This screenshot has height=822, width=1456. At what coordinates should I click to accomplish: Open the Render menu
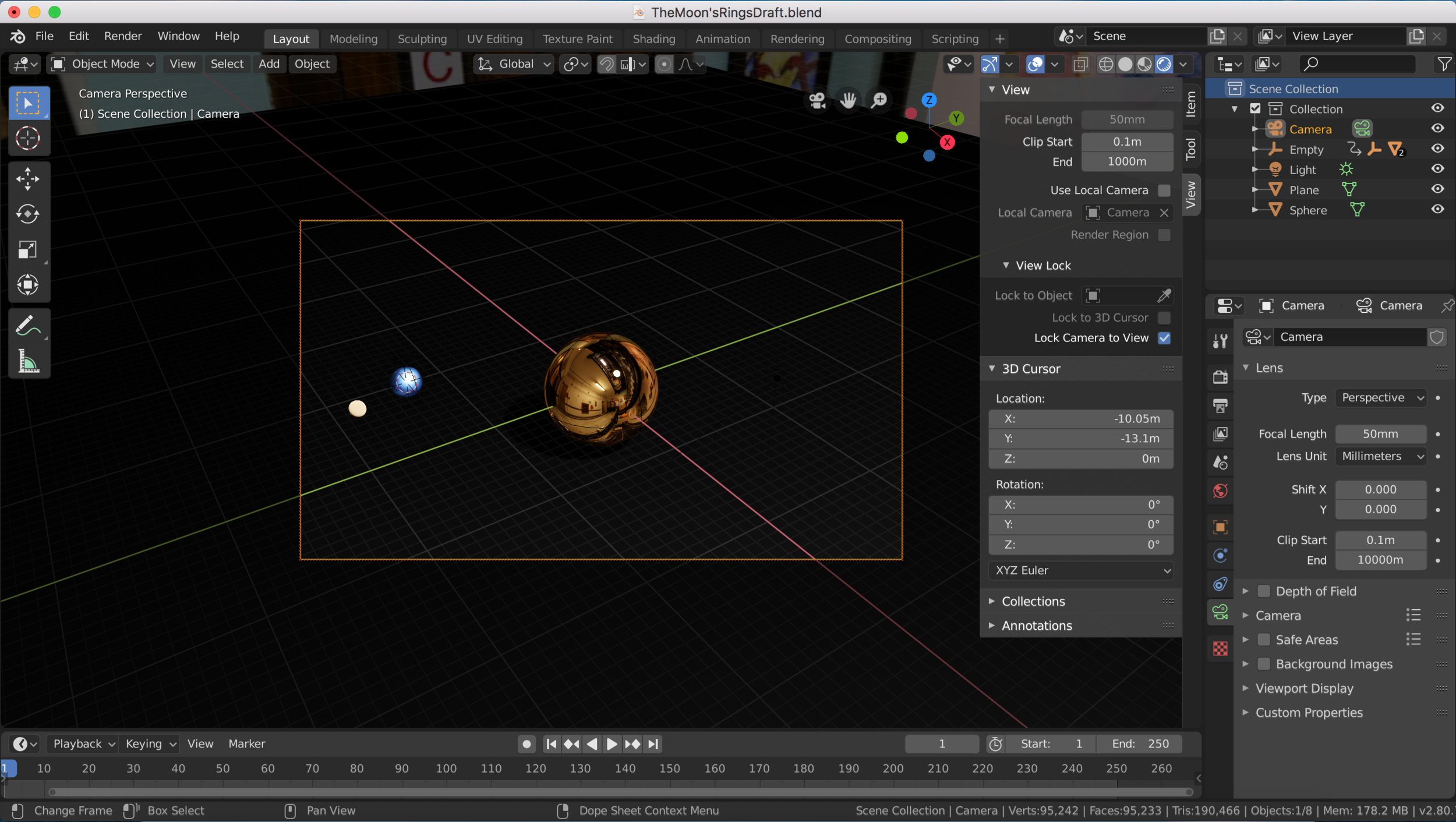123,36
